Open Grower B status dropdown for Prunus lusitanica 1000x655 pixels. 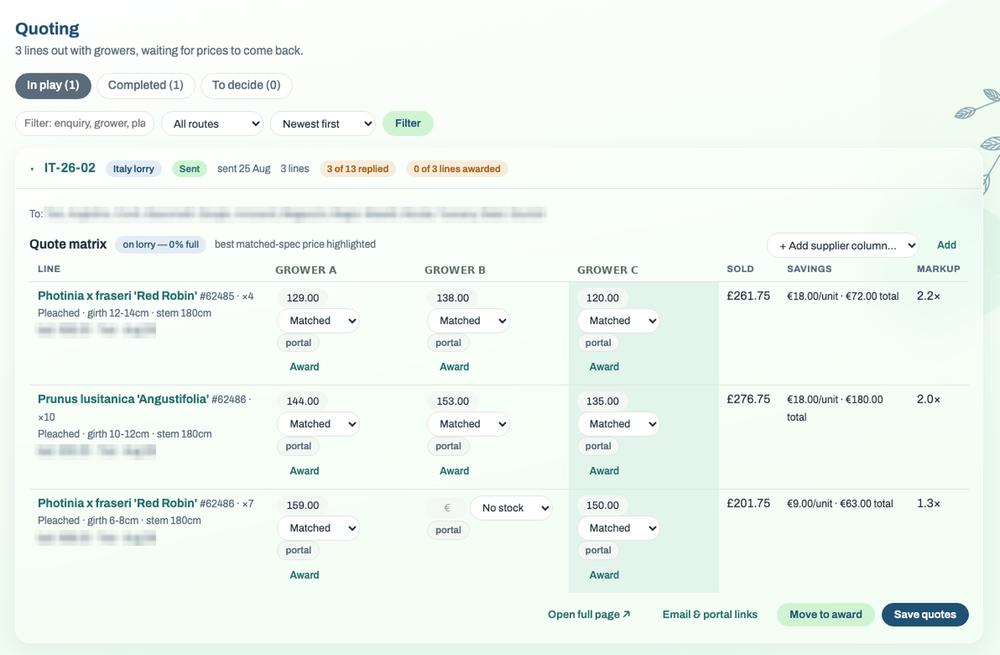pos(468,423)
